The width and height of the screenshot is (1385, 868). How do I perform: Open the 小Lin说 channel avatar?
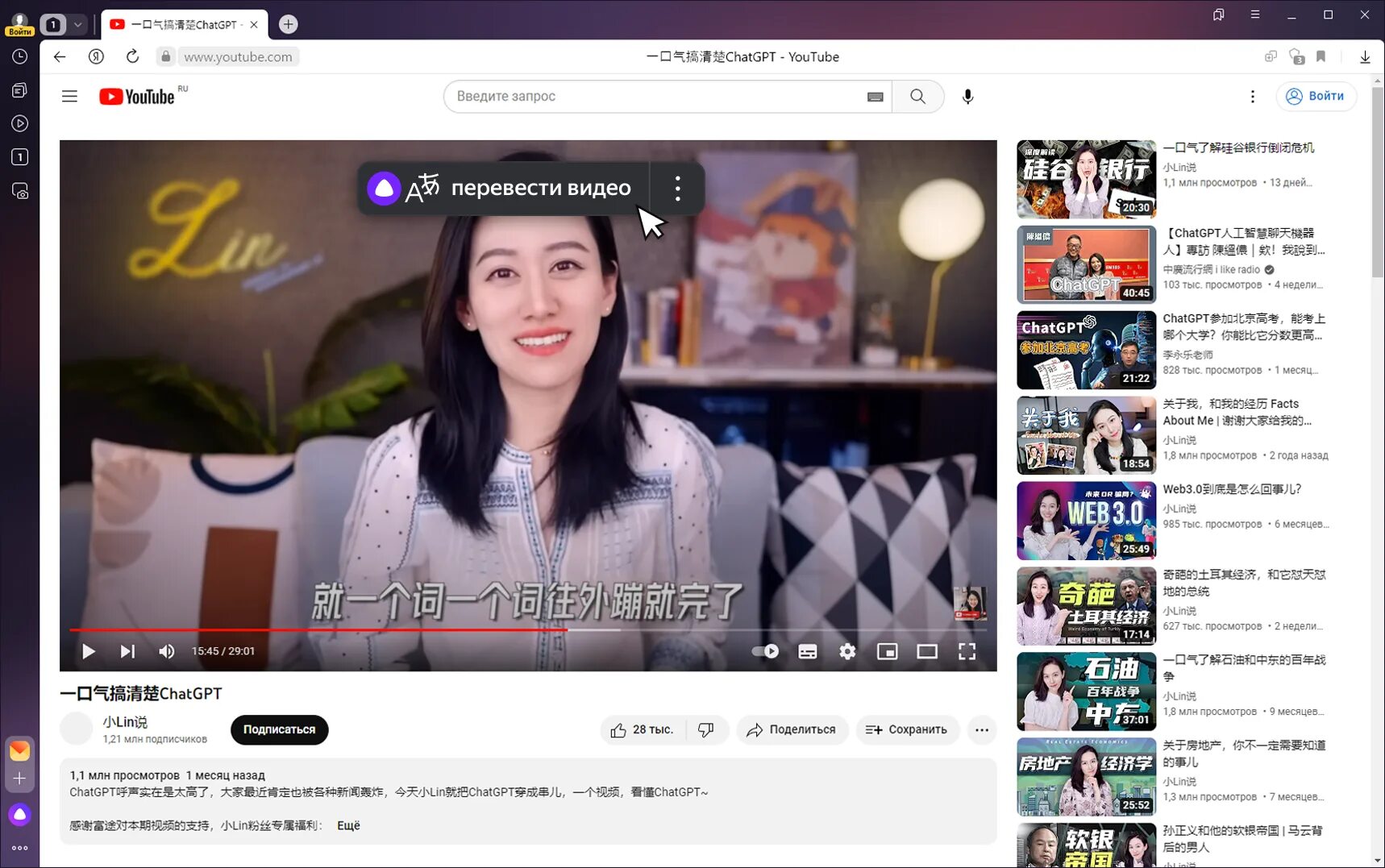coord(77,729)
